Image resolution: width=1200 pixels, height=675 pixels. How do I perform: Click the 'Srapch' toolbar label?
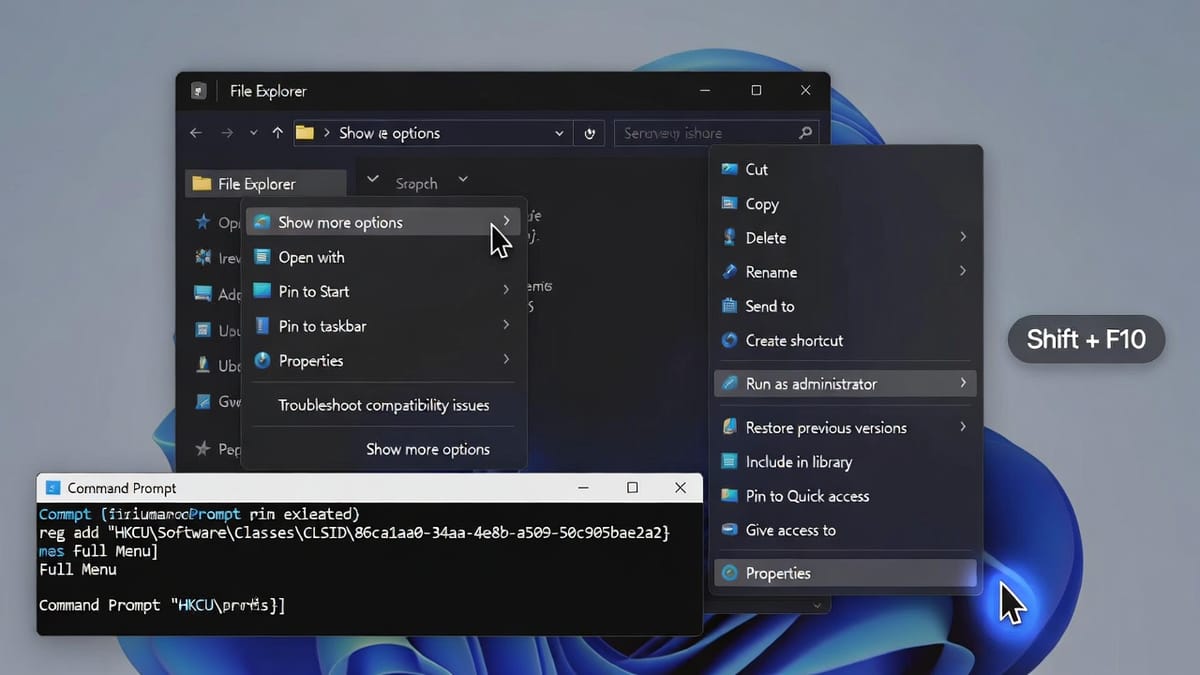(x=417, y=183)
